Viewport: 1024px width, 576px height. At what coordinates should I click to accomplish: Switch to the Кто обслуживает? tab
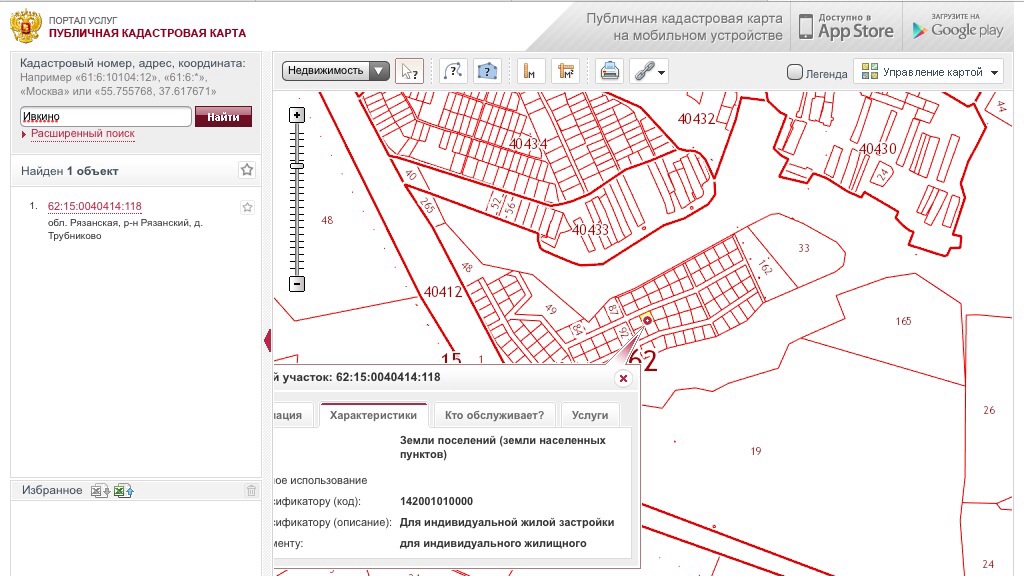point(494,415)
